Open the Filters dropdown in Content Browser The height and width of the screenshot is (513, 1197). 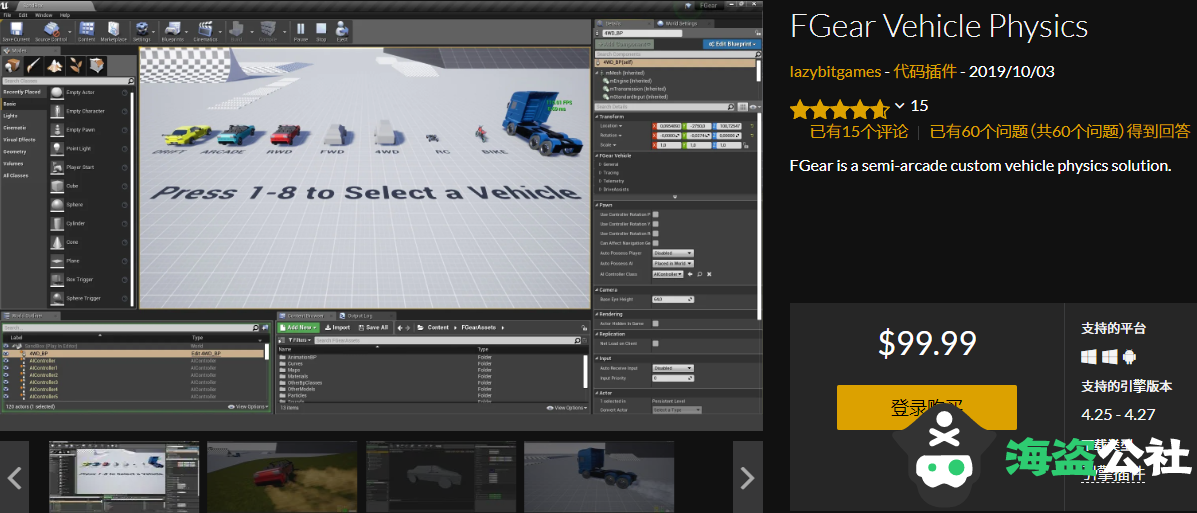point(299,340)
